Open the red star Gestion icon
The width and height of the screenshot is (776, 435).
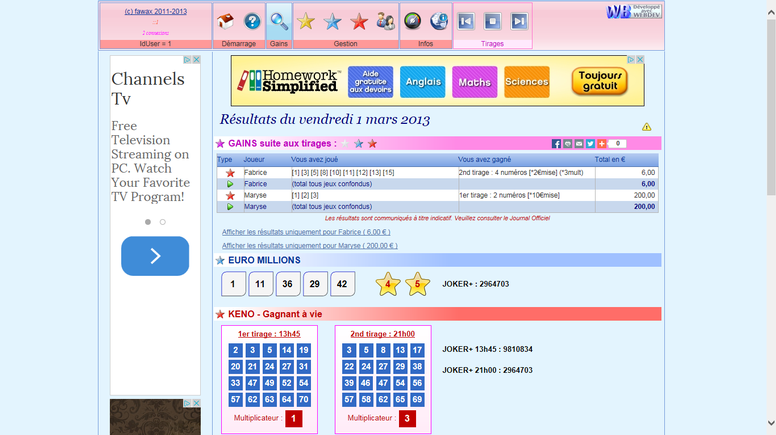(359, 21)
